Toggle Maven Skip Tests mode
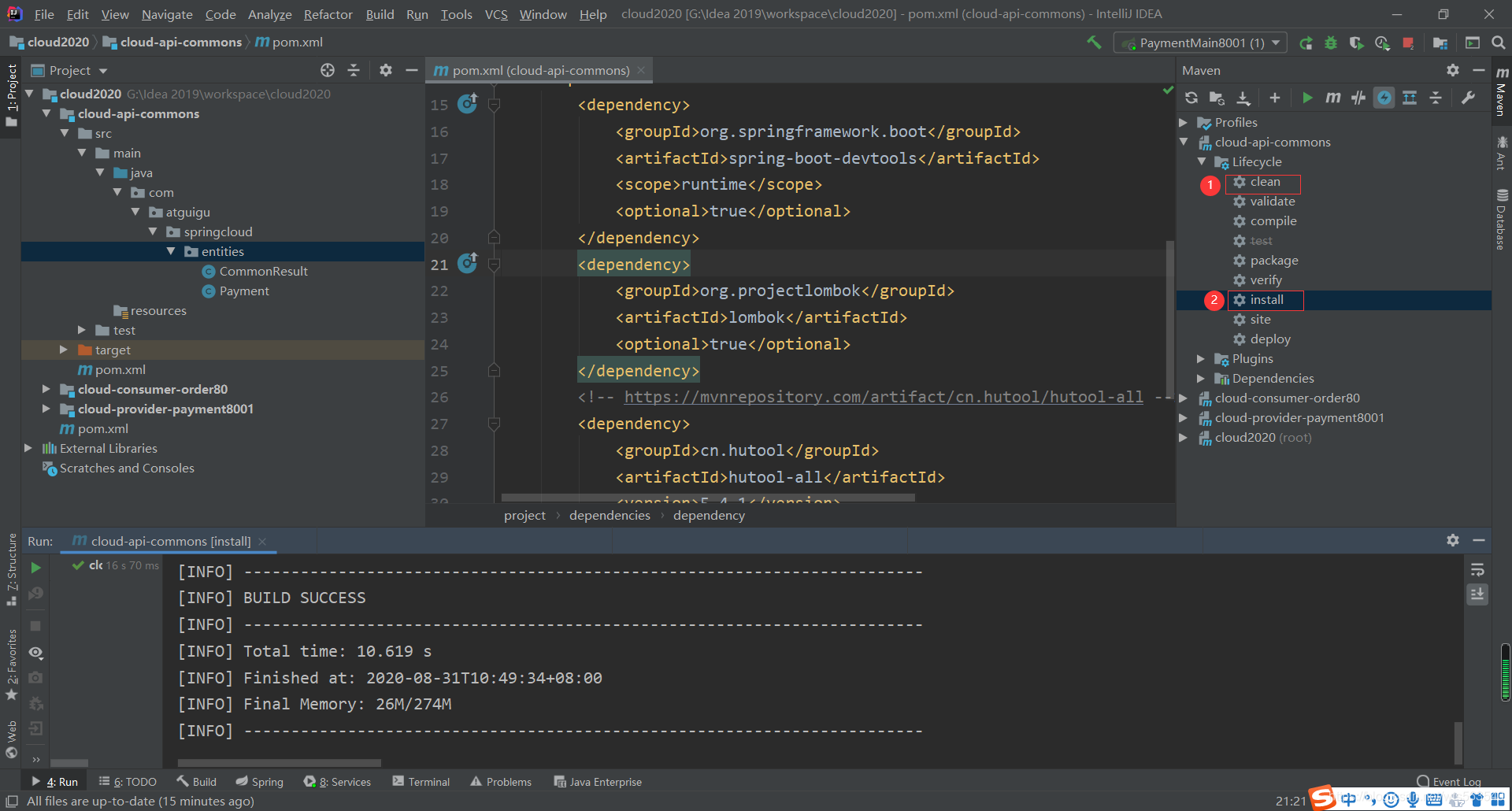Screen dimensions: 1512x811 coord(1384,98)
